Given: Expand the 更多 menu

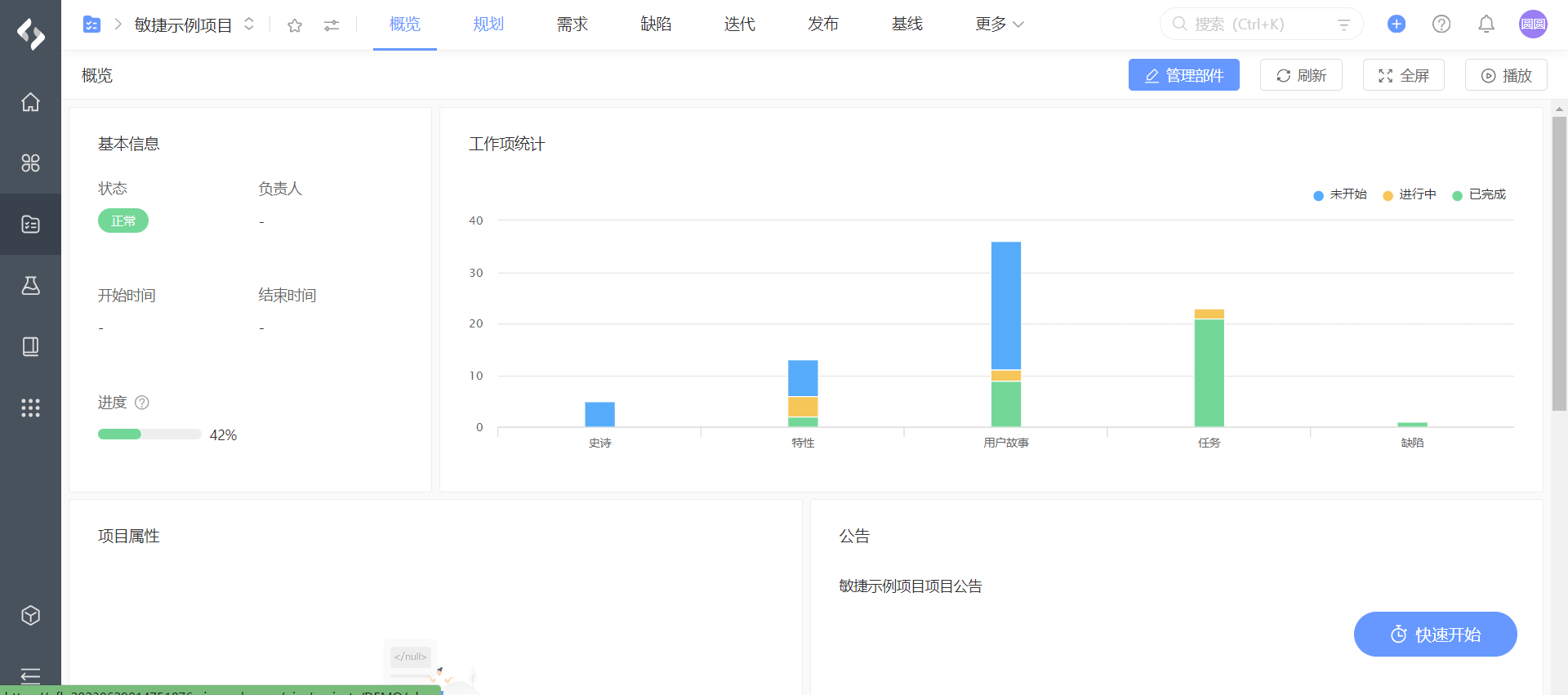Looking at the screenshot, I should (x=999, y=24).
